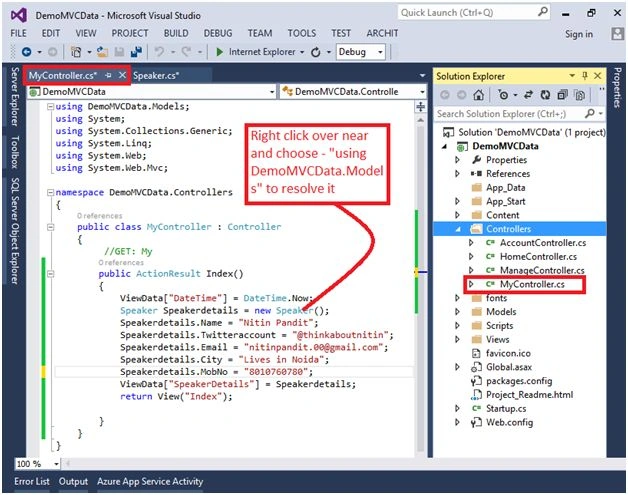Start debugging with Internet Explorer play button
Viewport: 628px width, 495px height.
(219, 52)
